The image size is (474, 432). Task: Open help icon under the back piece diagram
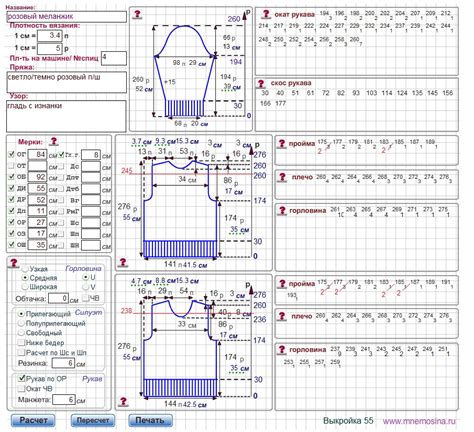pos(123,262)
